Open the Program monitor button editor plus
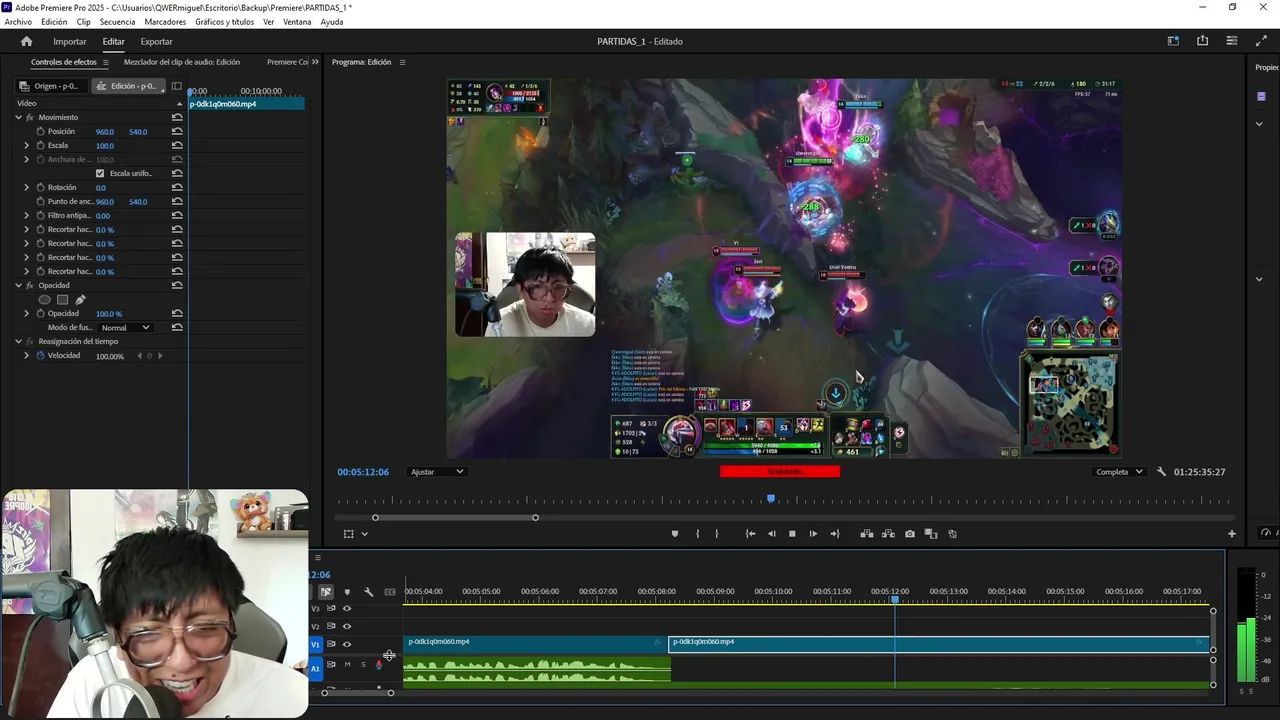Screen dimensions: 1280x720 (x=1232, y=534)
